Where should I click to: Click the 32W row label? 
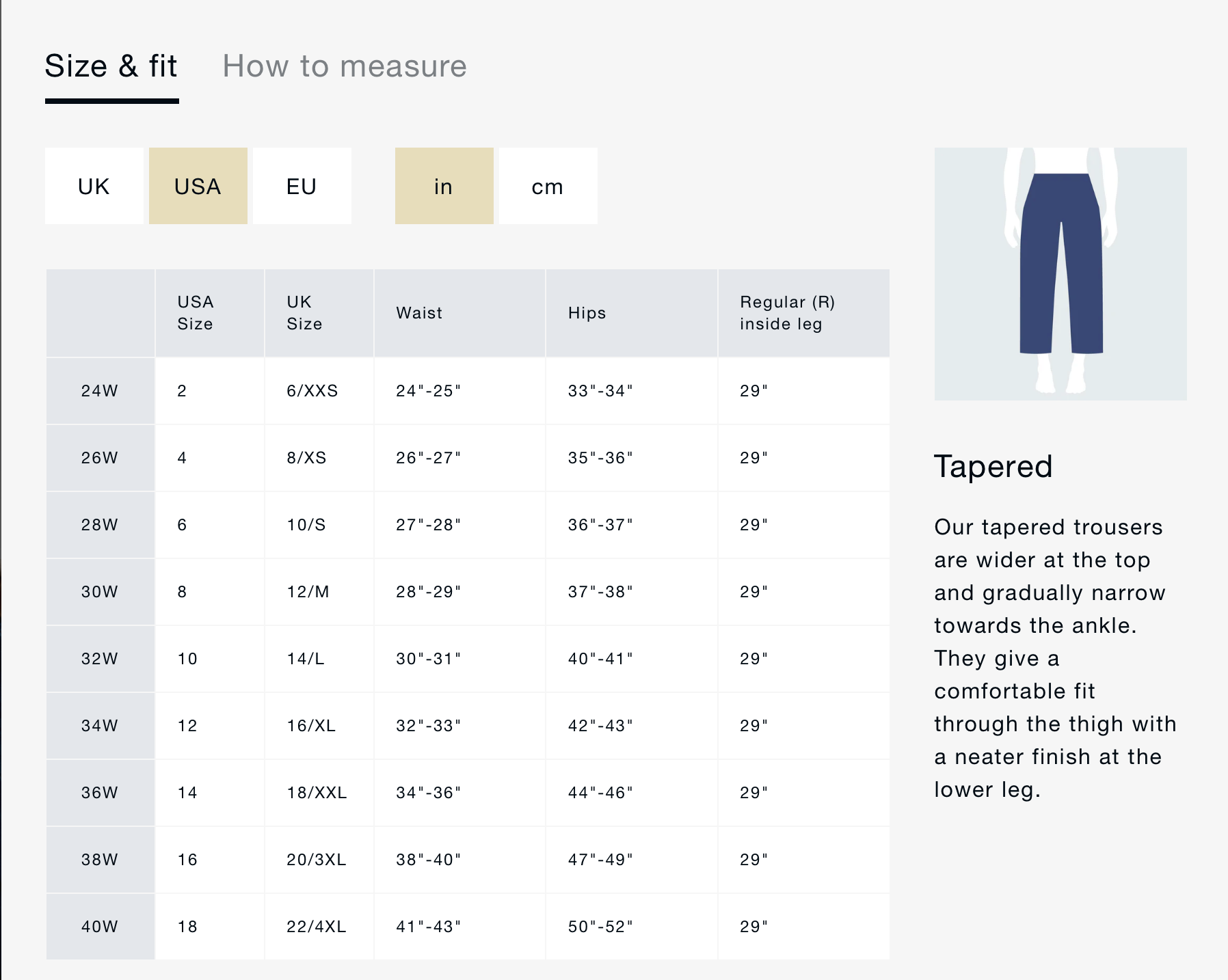tap(100, 659)
